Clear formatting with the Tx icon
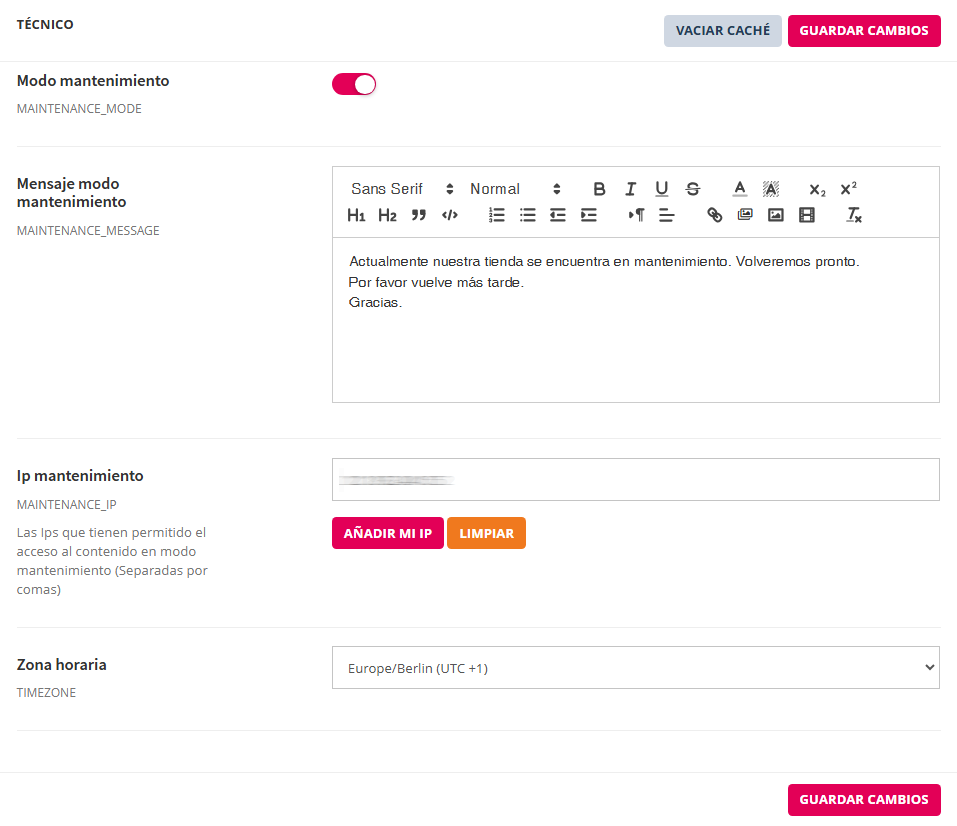 [x=853, y=215]
